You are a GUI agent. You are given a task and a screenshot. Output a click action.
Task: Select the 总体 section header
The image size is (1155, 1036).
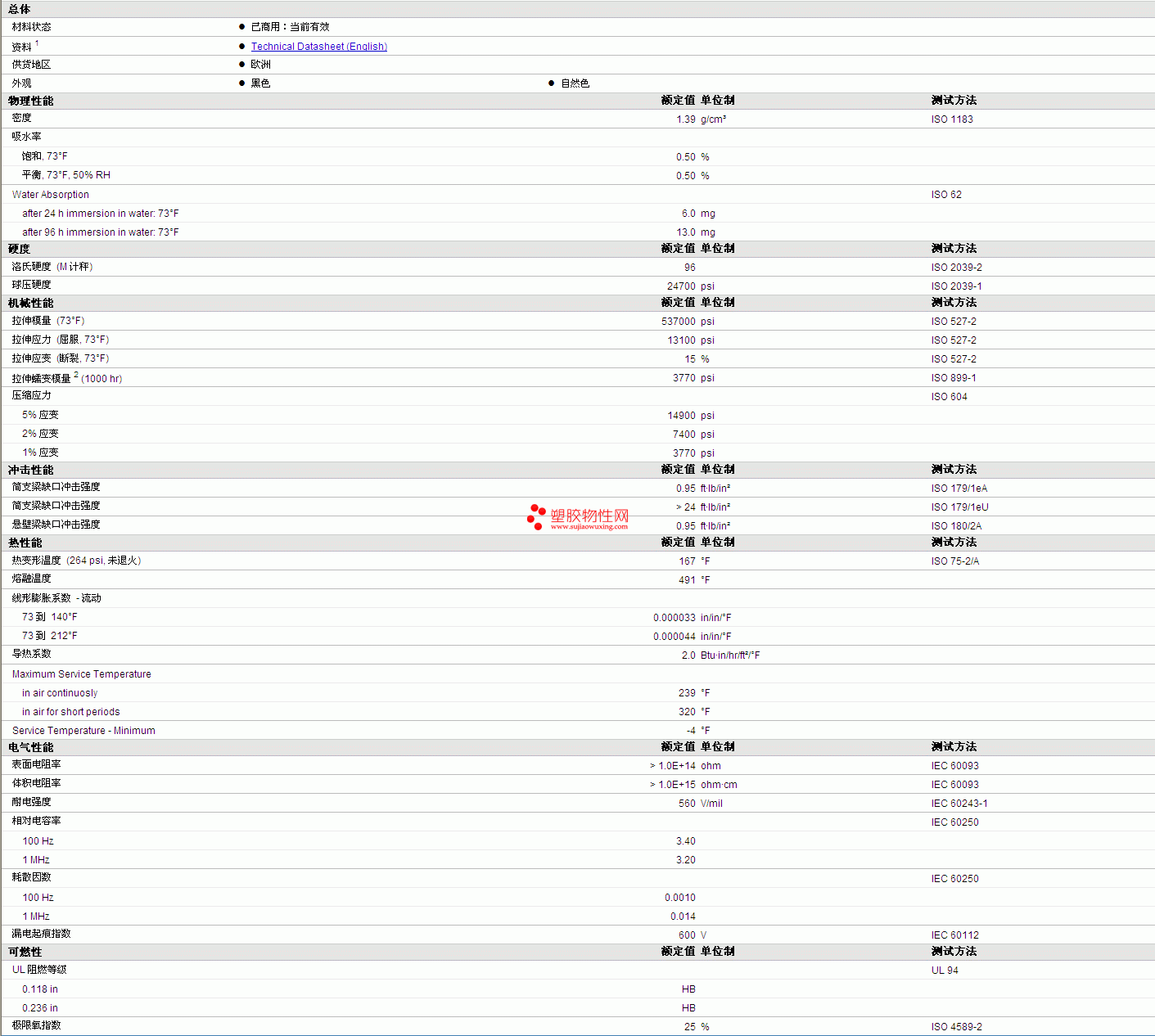(20, 9)
